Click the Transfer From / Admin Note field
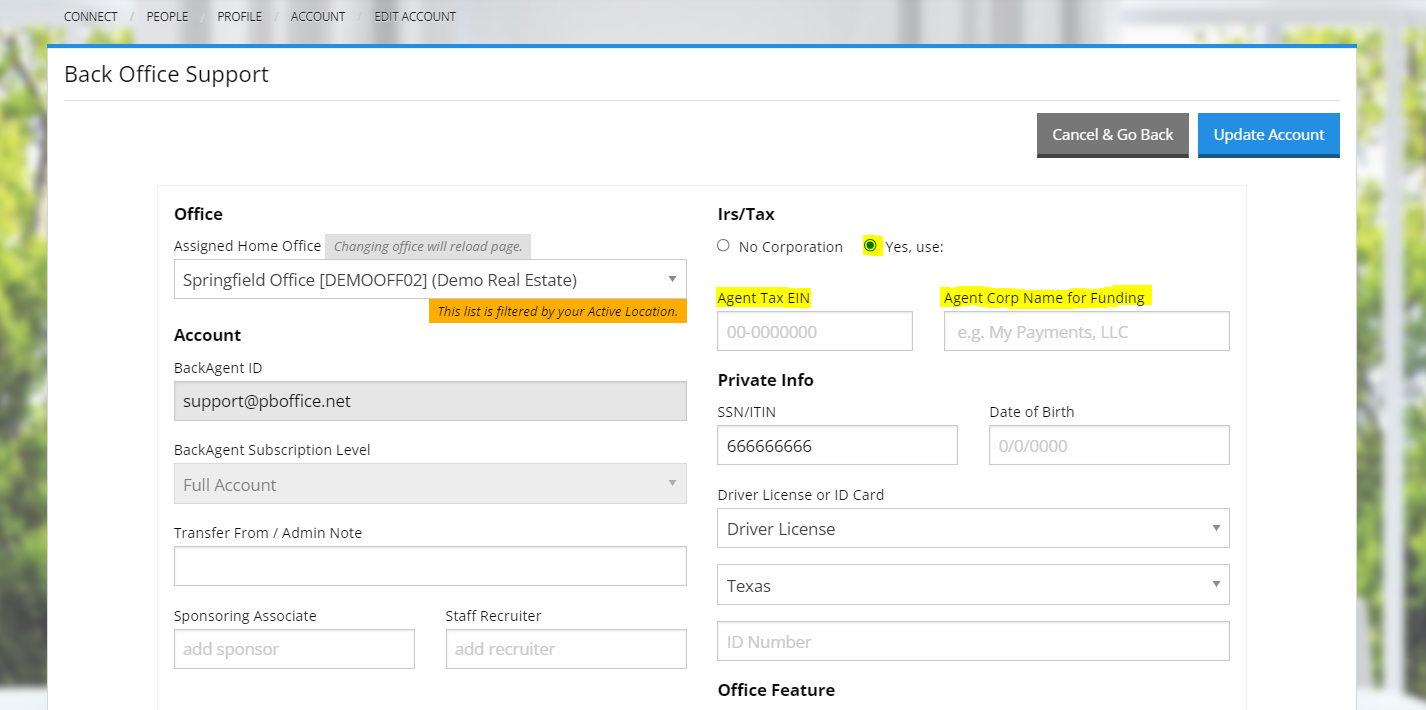Viewport: 1426px width, 710px height. [430, 565]
